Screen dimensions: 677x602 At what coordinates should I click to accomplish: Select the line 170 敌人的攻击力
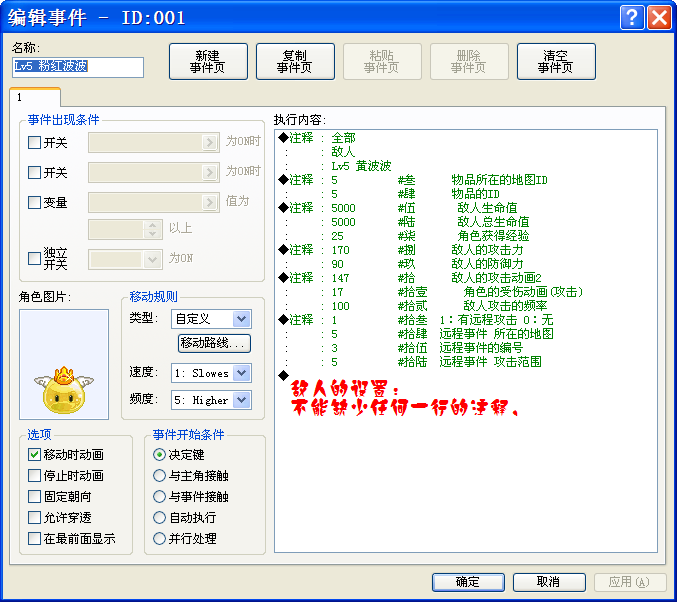(466, 250)
